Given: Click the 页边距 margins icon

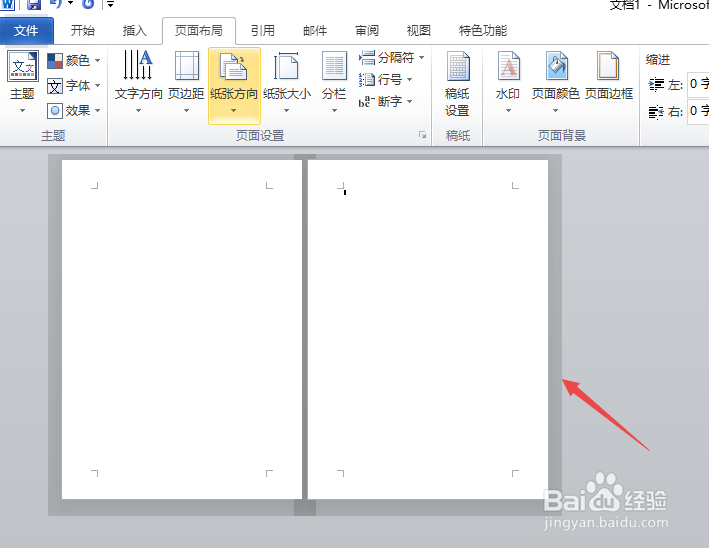Looking at the screenshot, I should pyautogui.click(x=187, y=66).
